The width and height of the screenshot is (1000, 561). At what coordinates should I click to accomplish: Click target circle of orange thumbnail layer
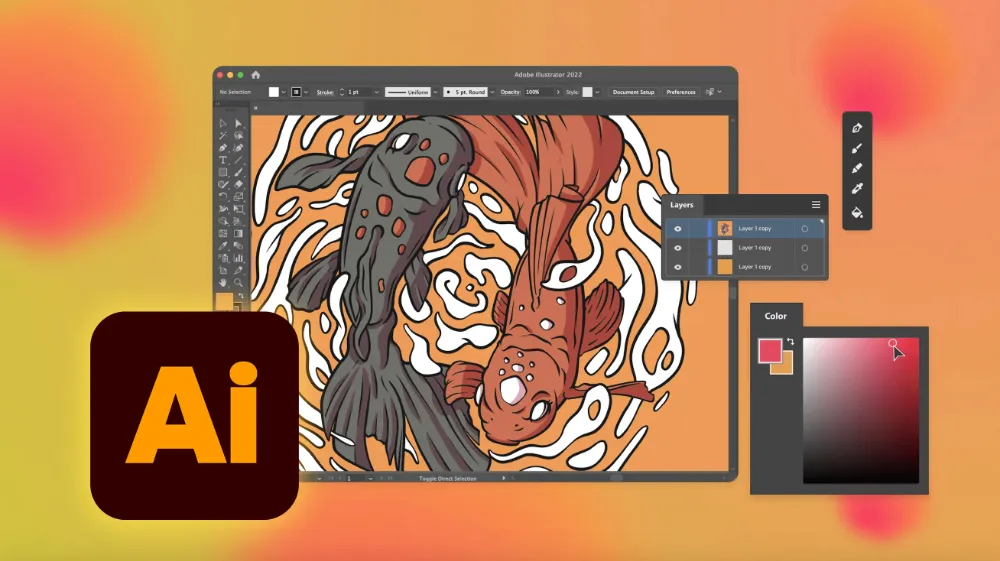[805, 267]
